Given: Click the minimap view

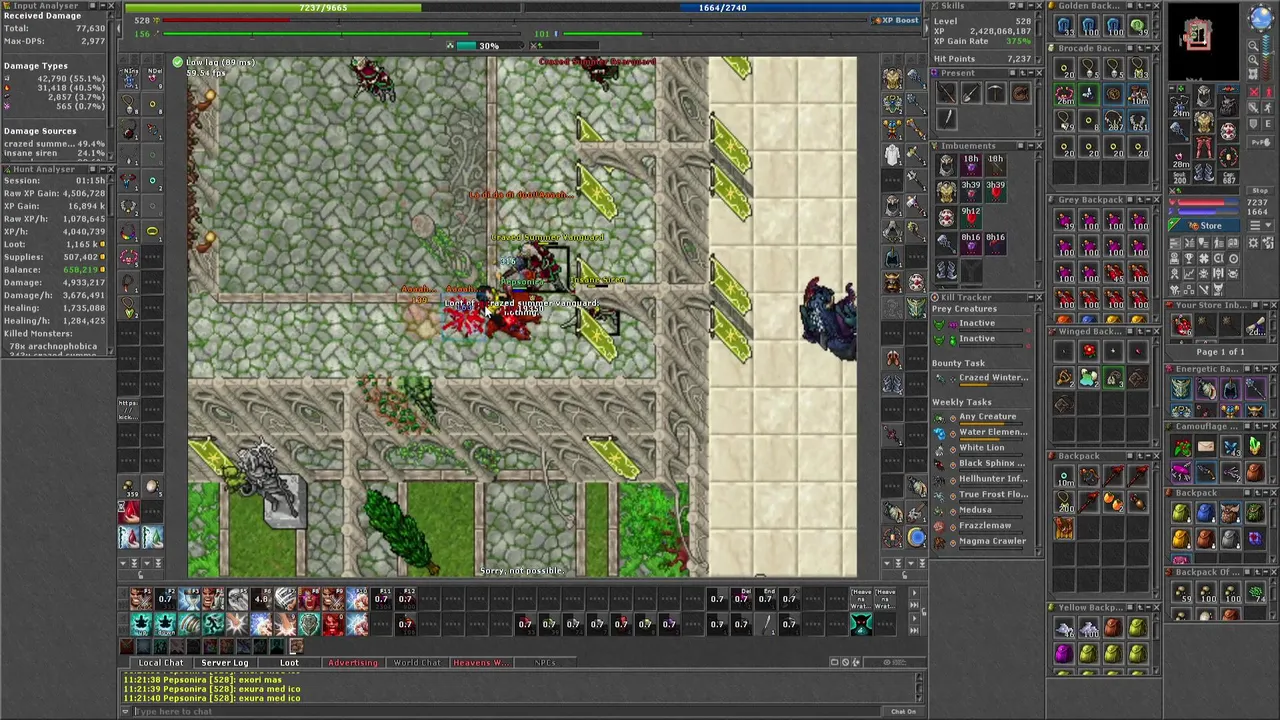Looking at the screenshot, I should pos(1204,41).
